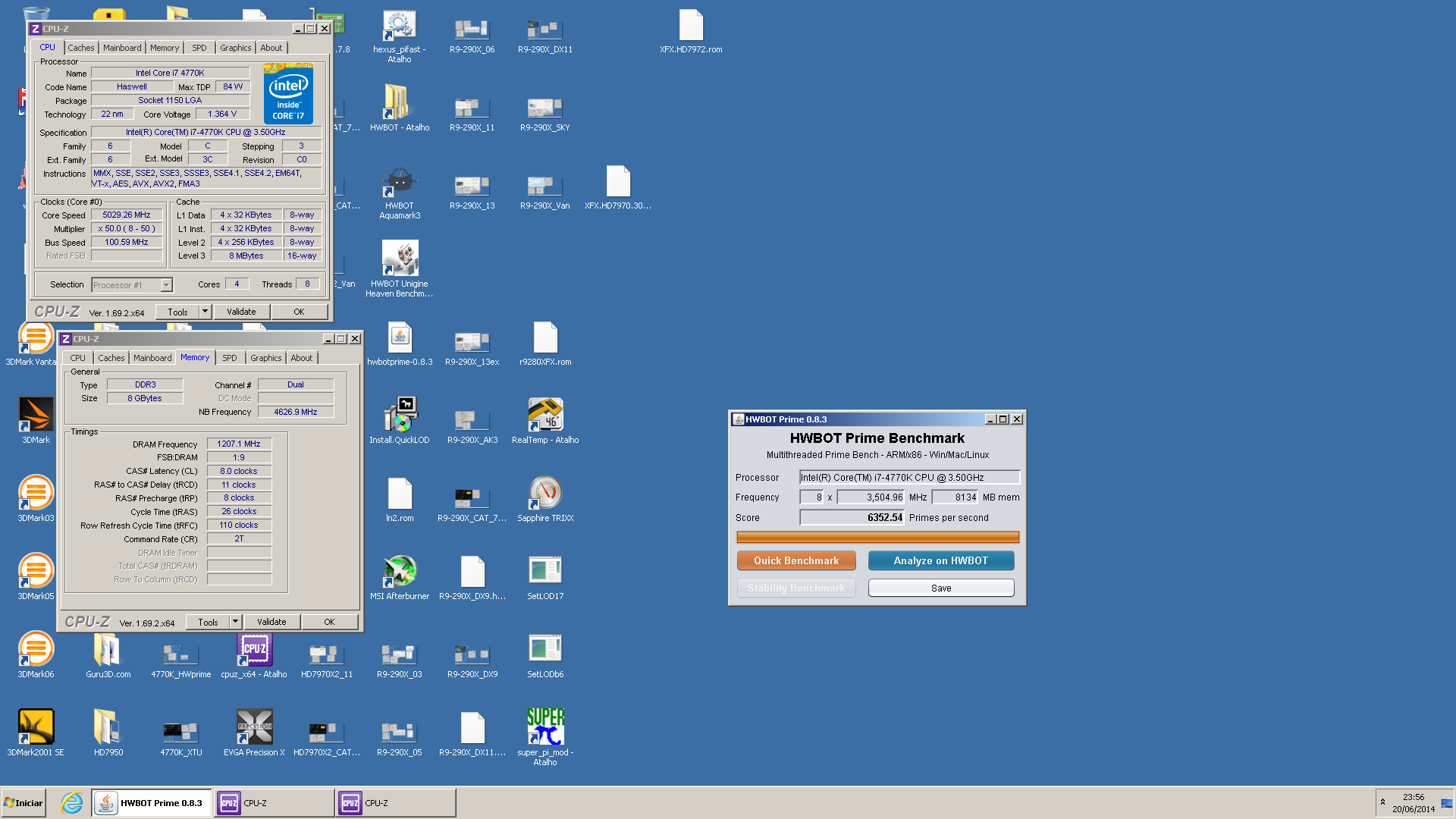1456x819 pixels.
Task: Show hidden tray icons arrow
Action: 1382,802
